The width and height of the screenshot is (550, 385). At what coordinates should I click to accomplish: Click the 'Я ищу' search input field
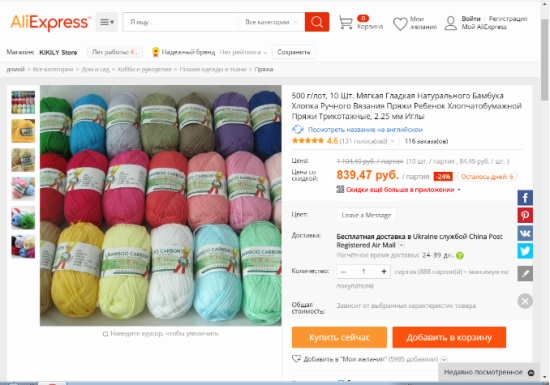(x=181, y=22)
